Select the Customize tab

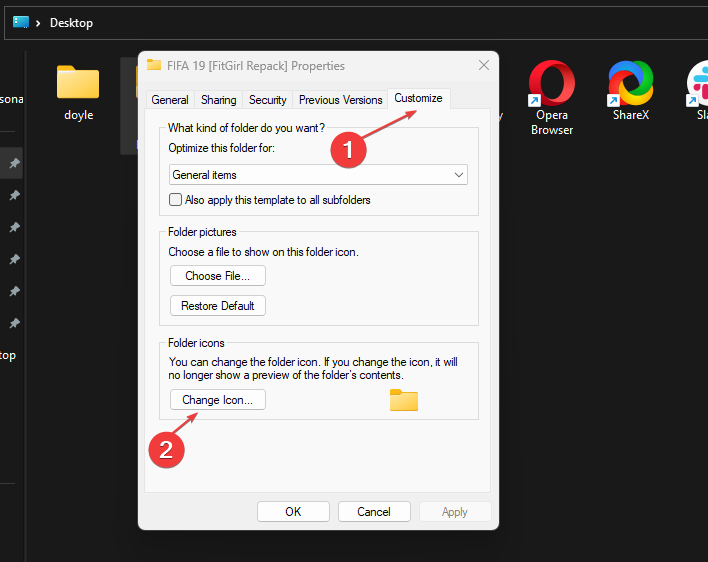(419, 98)
